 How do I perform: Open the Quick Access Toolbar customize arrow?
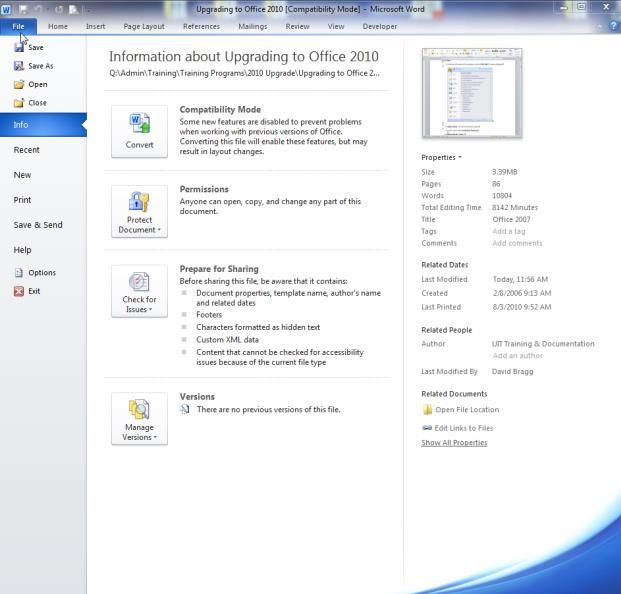(88, 10)
